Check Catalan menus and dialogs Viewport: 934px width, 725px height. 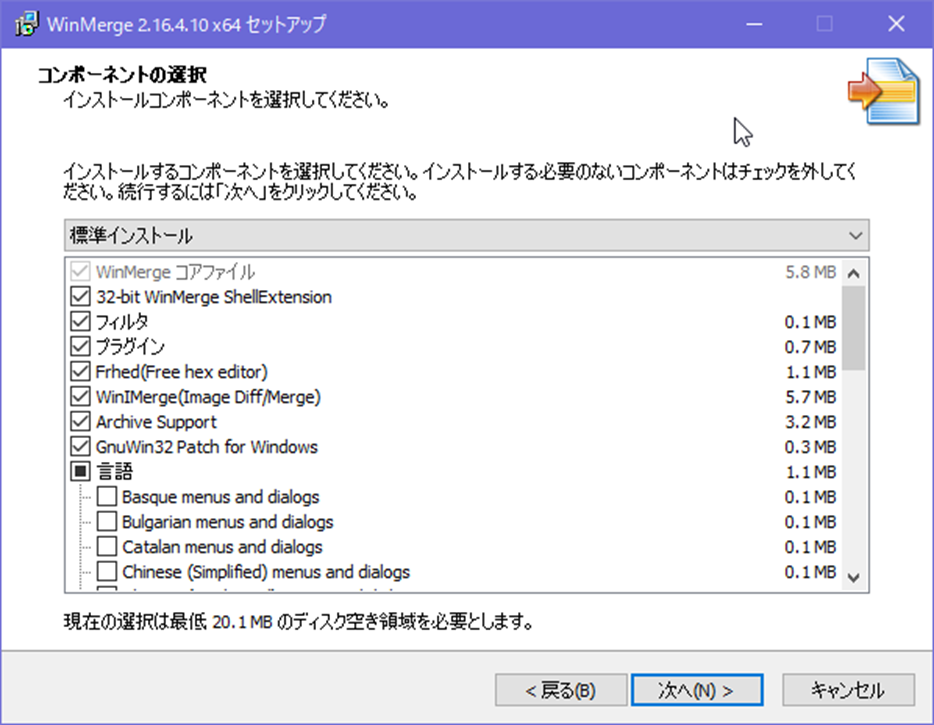tap(107, 546)
